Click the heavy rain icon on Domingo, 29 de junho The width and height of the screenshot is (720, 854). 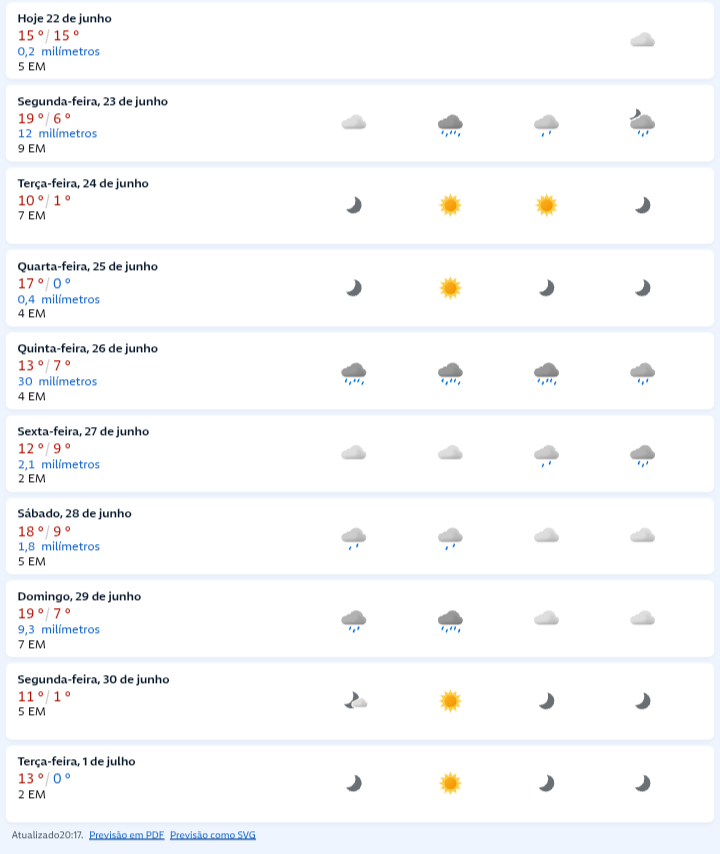click(x=450, y=620)
